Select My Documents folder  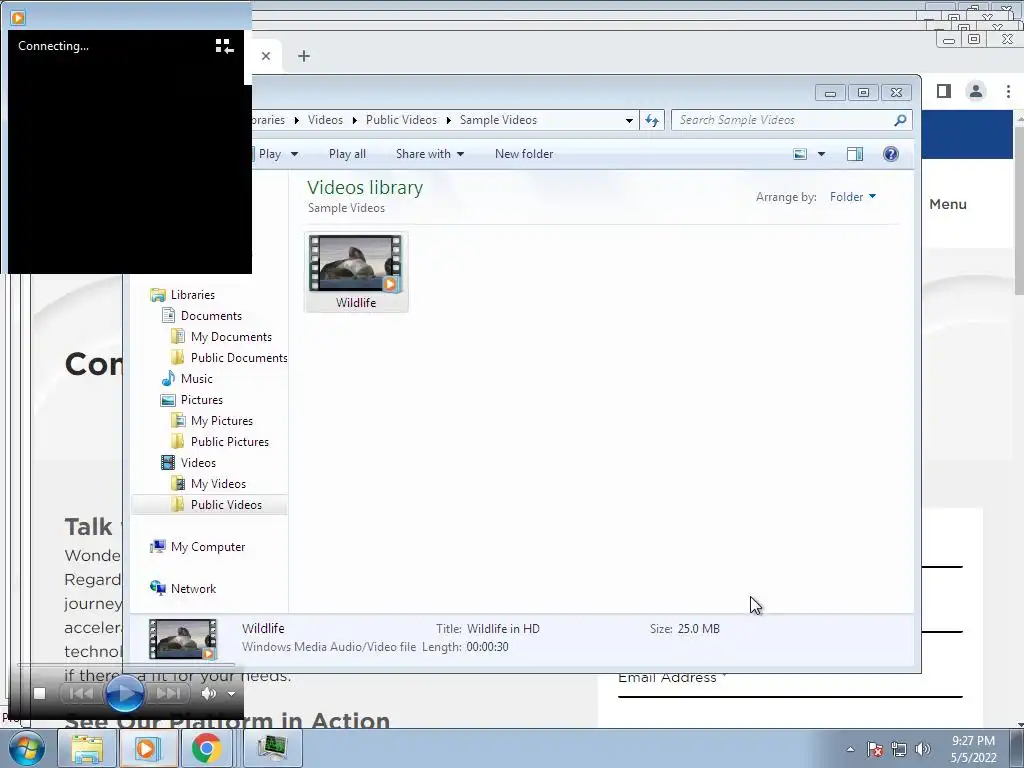tap(231, 337)
